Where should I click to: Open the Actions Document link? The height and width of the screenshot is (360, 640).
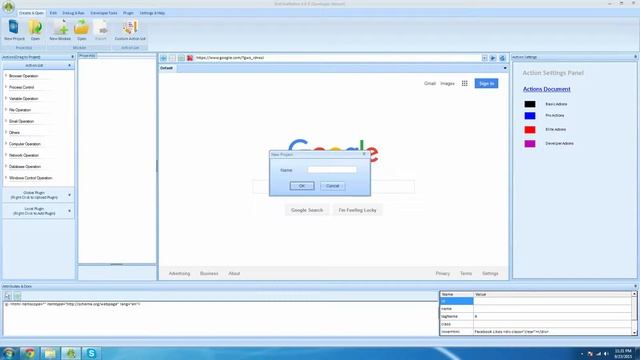(x=547, y=89)
